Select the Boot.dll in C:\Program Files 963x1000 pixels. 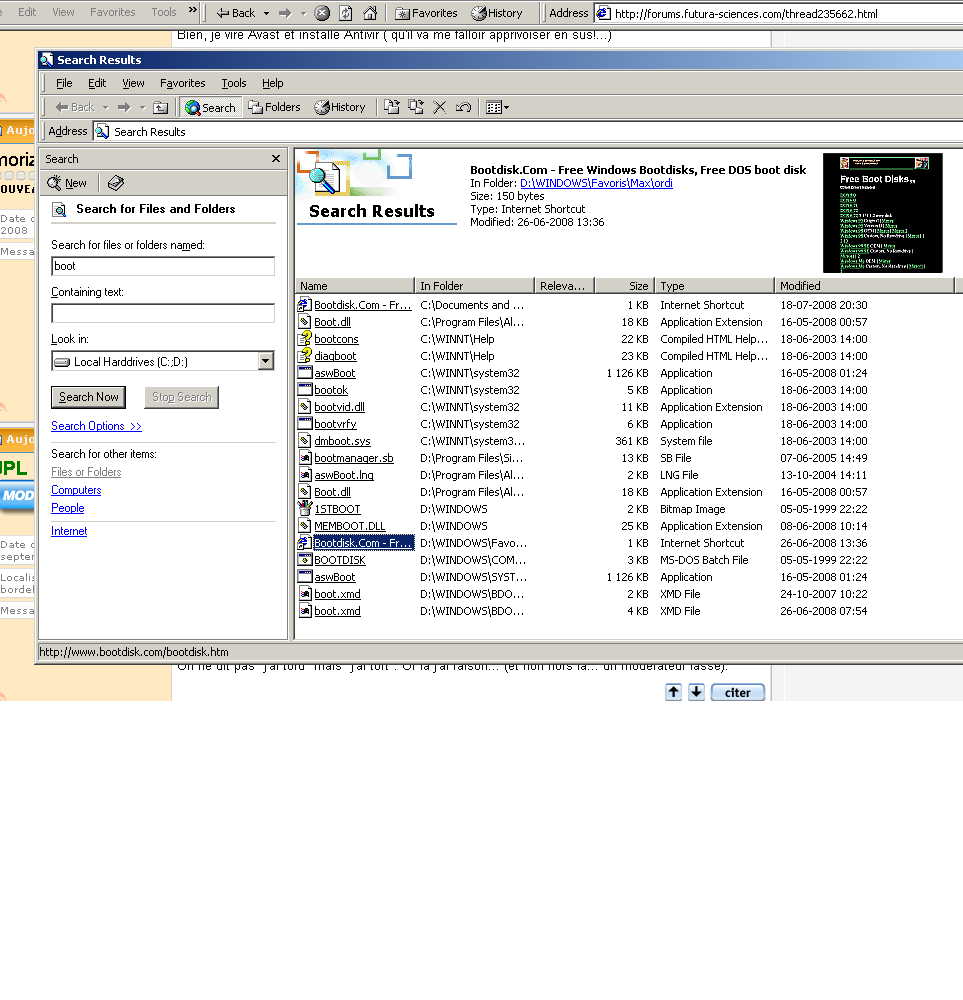(x=332, y=322)
